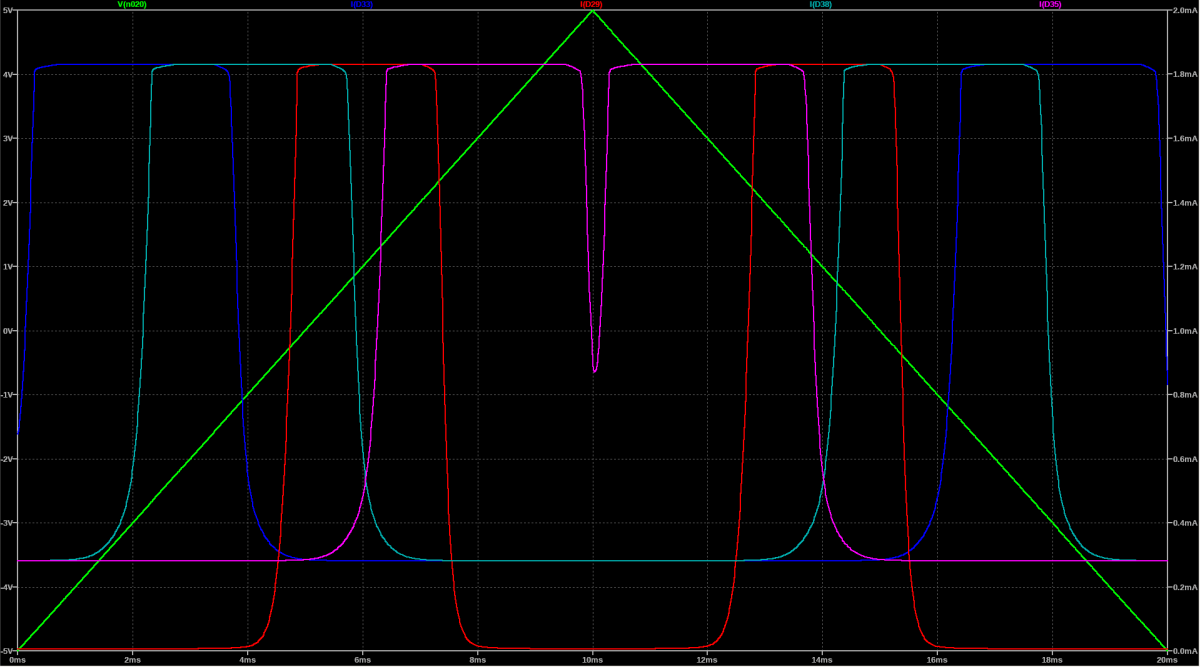Select the 18ms time axis label
Screen dimensions: 1200x667
[1052, 660]
